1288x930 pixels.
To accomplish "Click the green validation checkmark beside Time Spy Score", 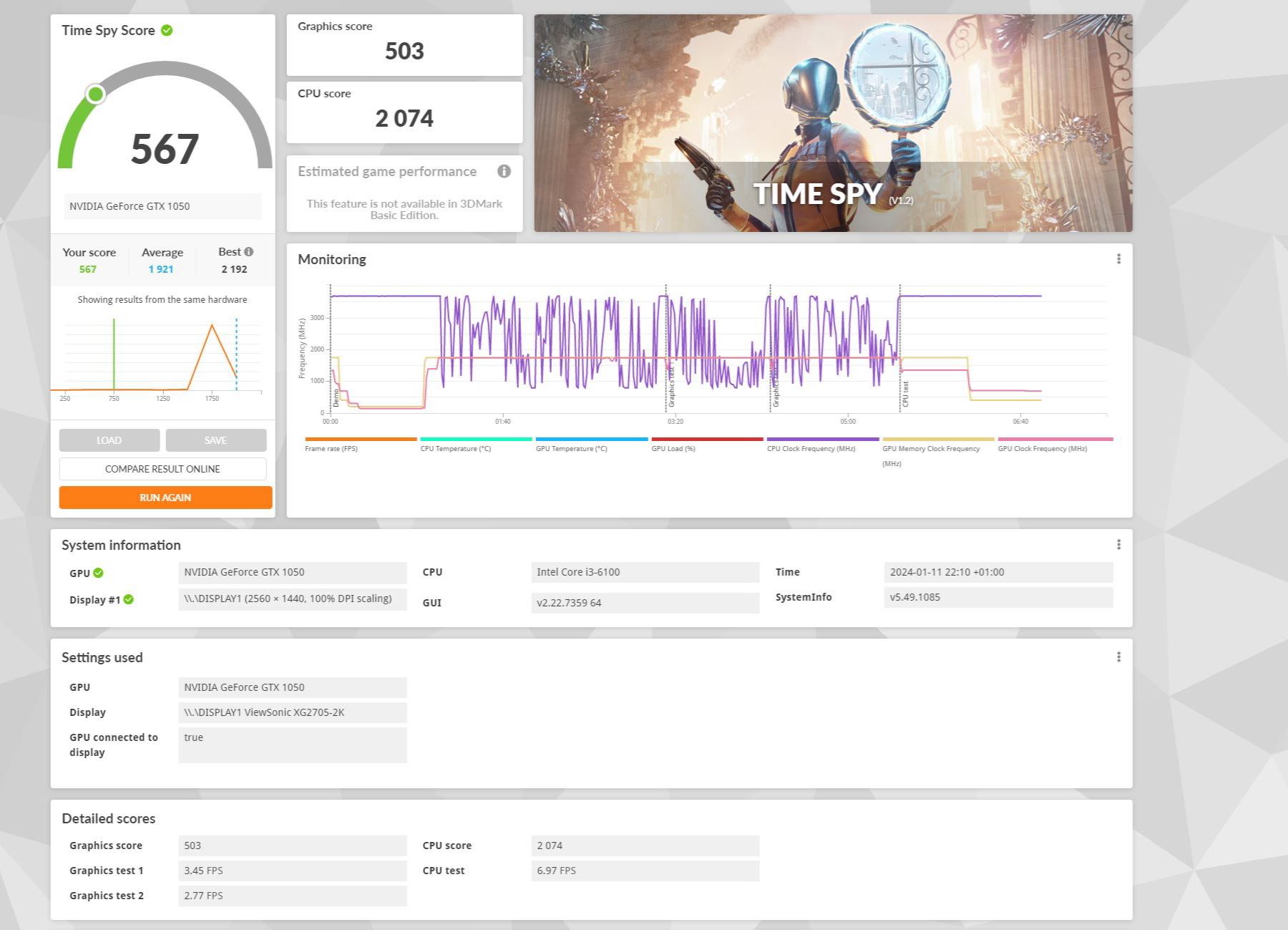I will click(x=167, y=30).
